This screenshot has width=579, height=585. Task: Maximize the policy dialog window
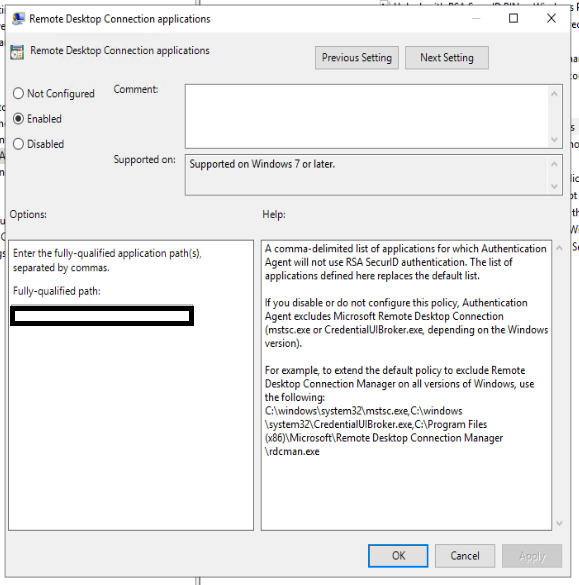point(513,18)
